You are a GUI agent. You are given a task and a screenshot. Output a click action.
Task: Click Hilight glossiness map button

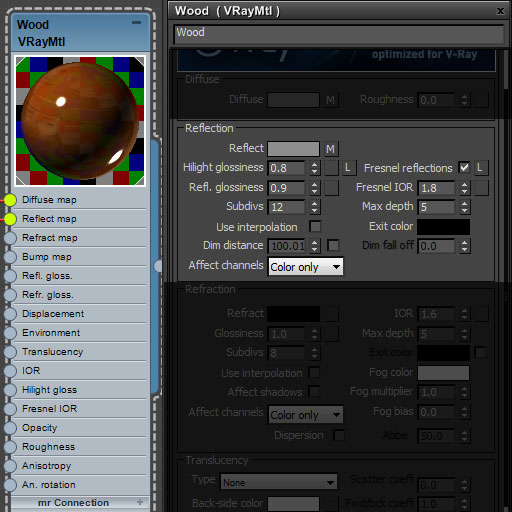[331, 168]
